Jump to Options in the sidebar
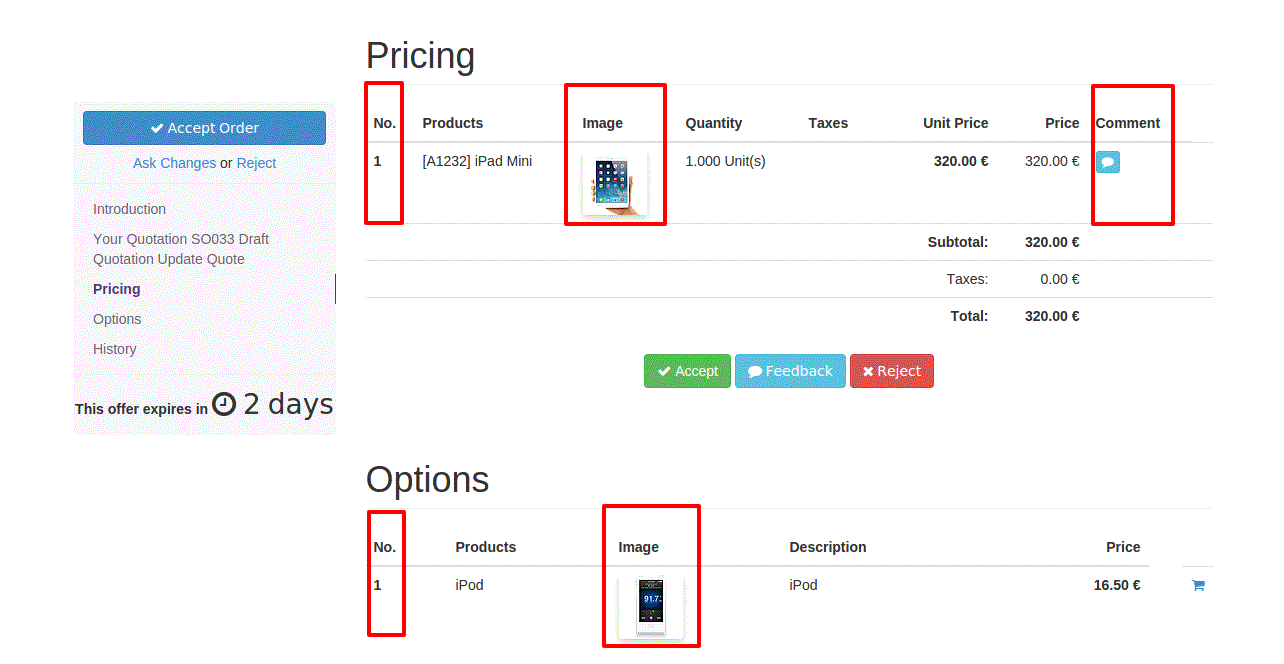The image size is (1284, 664). tap(117, 319)
